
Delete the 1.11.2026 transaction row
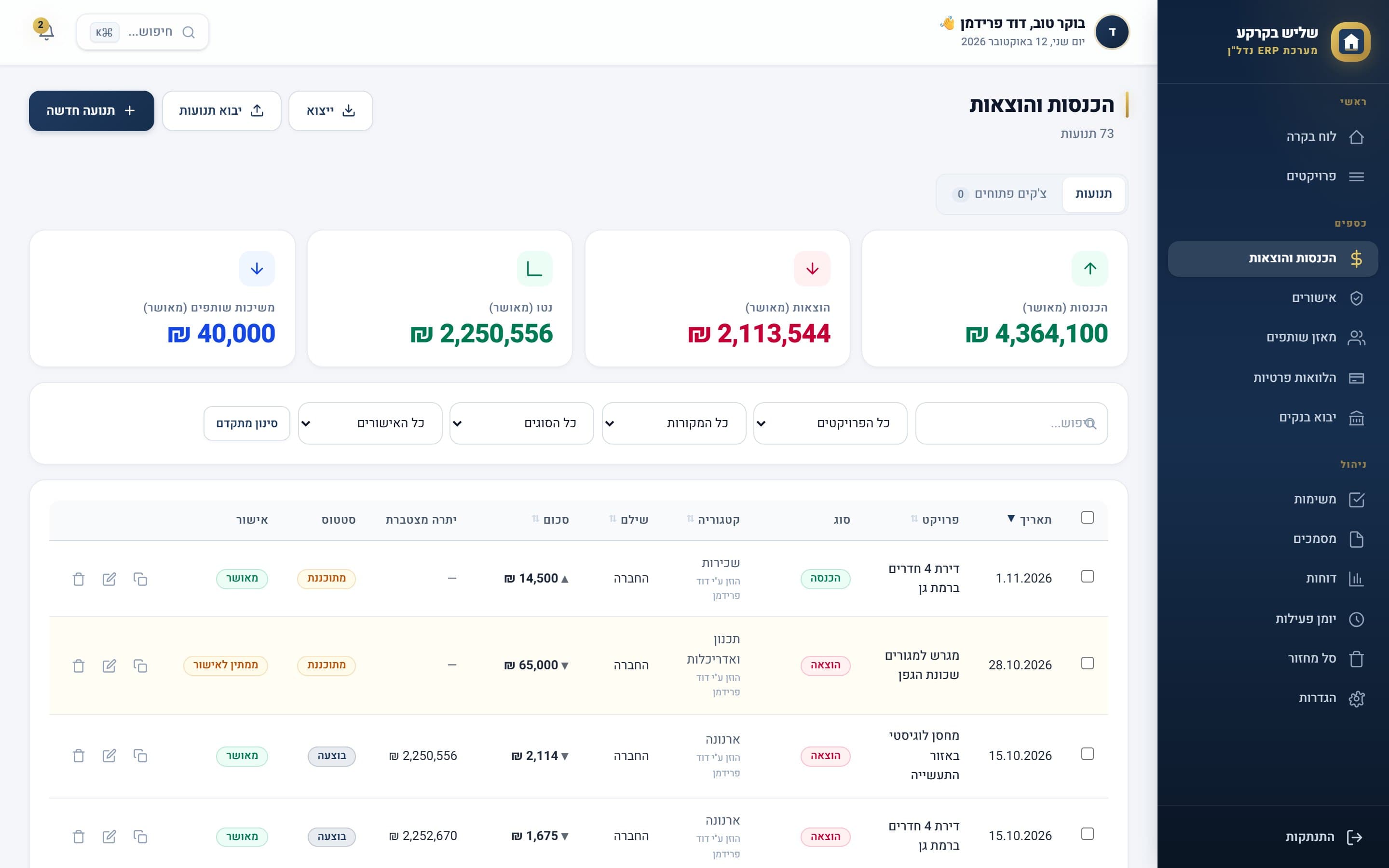79,579
